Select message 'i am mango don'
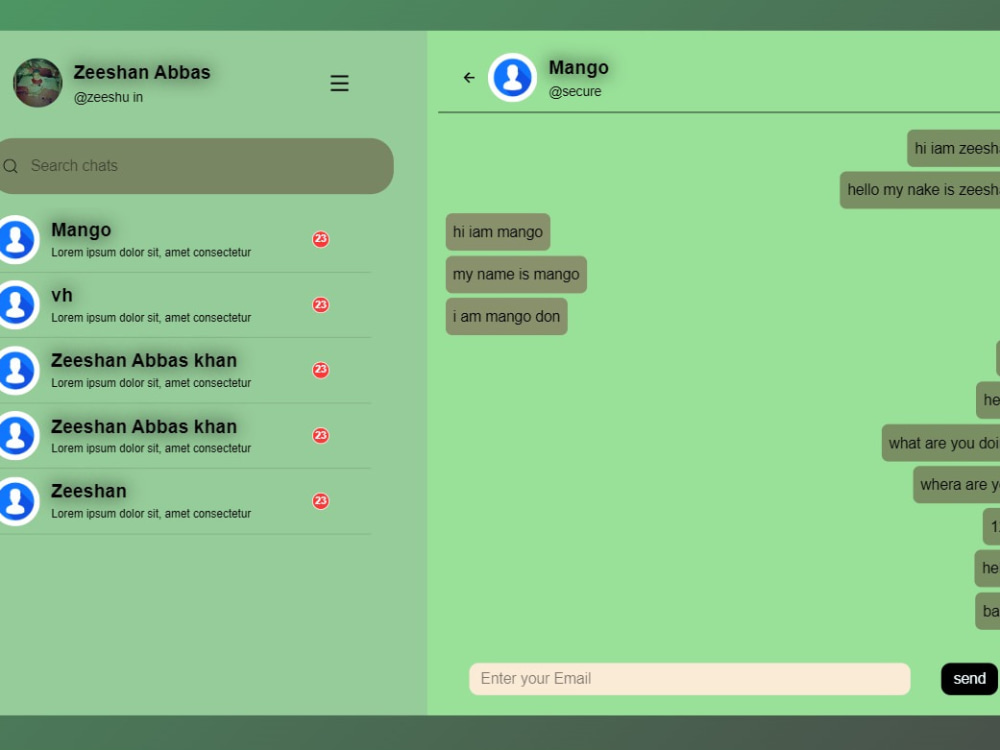 (506, 317)
